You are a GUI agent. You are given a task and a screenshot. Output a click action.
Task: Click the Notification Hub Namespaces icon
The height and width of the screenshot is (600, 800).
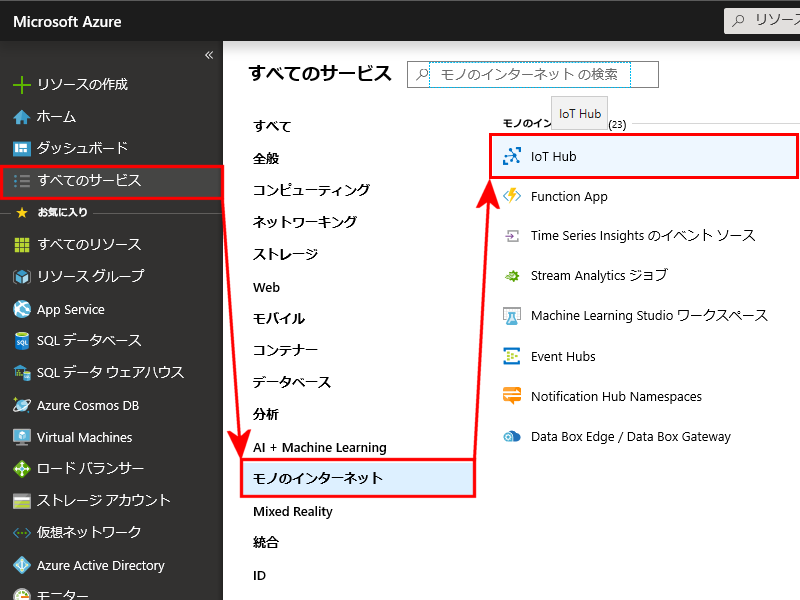click(512, 396)
